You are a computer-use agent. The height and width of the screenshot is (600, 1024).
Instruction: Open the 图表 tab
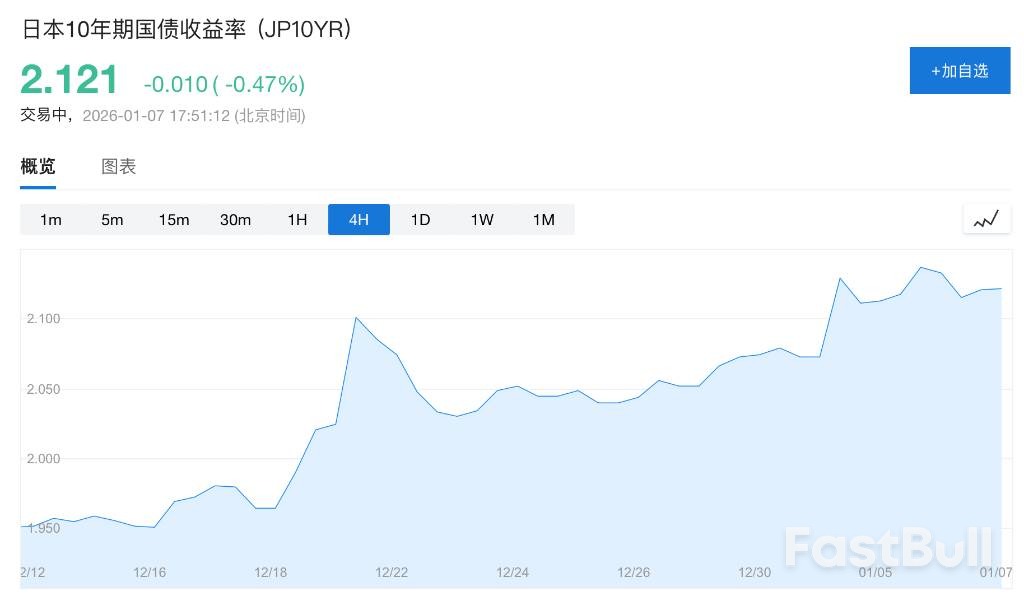(118, 167)
